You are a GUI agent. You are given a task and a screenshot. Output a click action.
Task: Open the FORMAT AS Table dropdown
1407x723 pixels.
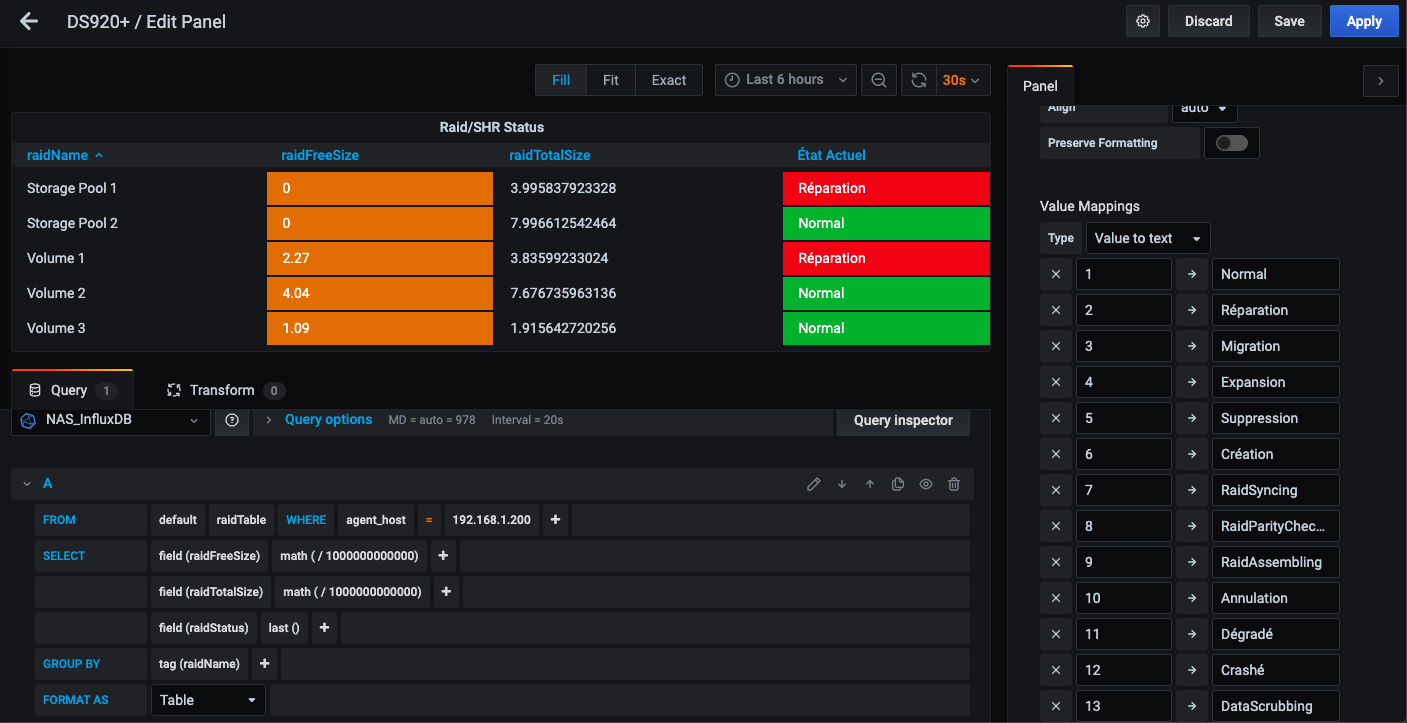pos(208,700)
